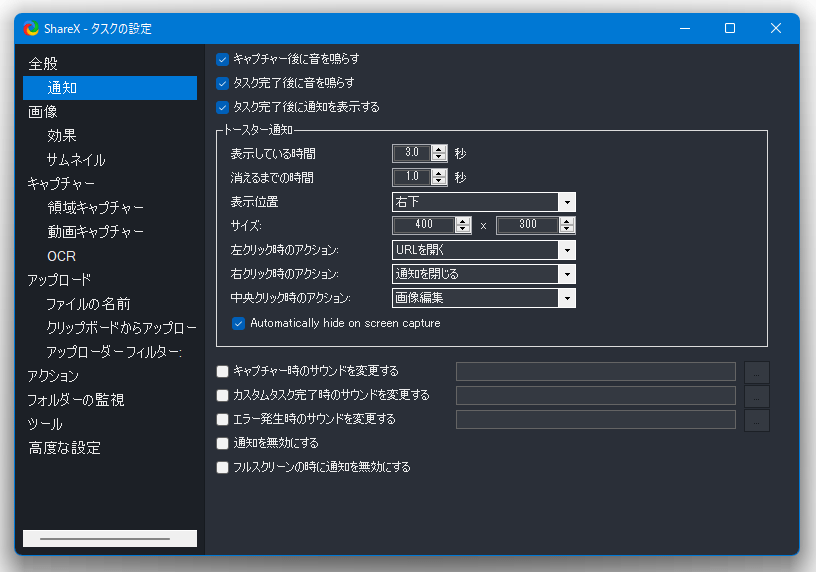Viewport: 816px width, 572px height.
Task: Increase width 400 with up arrow
Action: tap(463, 221)
